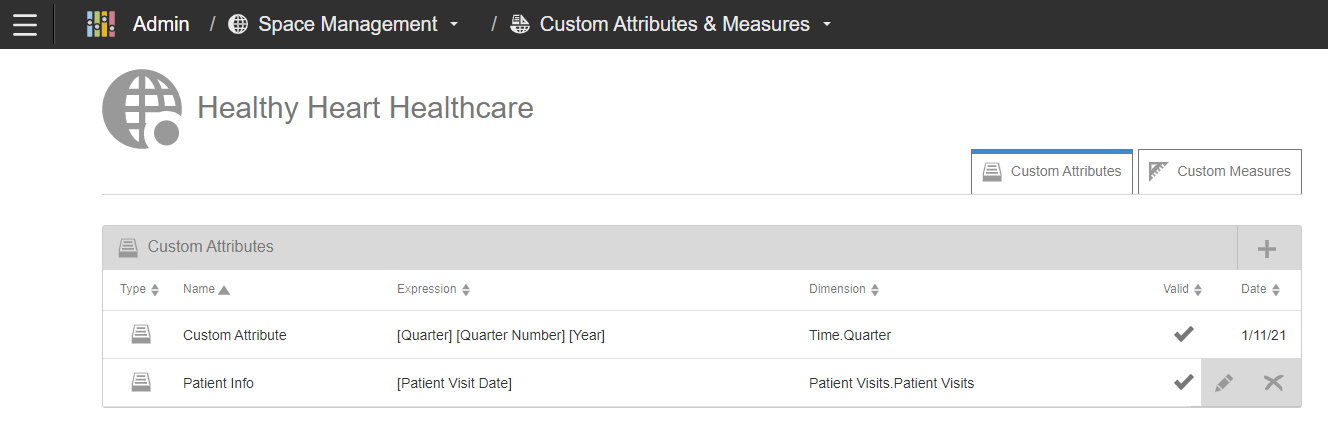Viewport: 1328px width, 436px height.
Task: Sort attributes by Name column
Action: pos(206,289)
